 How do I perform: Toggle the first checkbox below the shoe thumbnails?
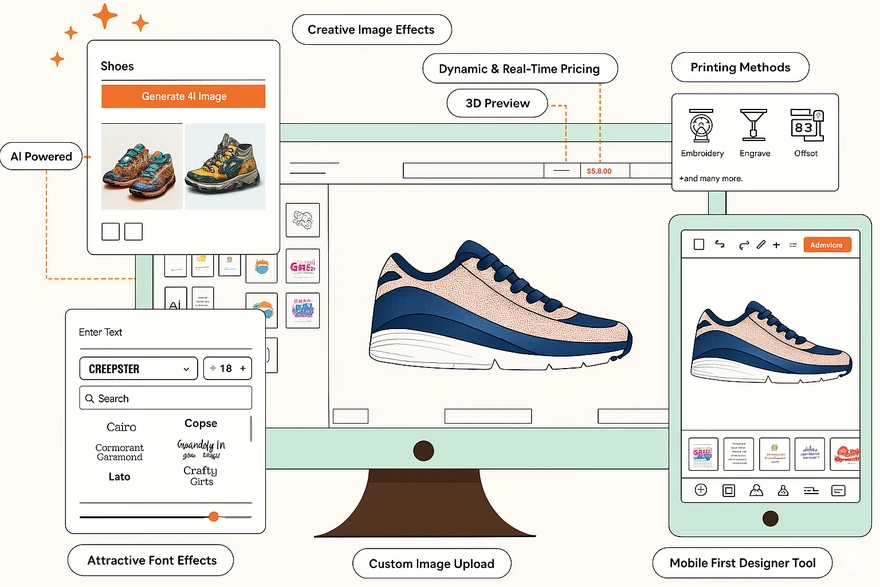pyautogui.click(x=110, y=231)
